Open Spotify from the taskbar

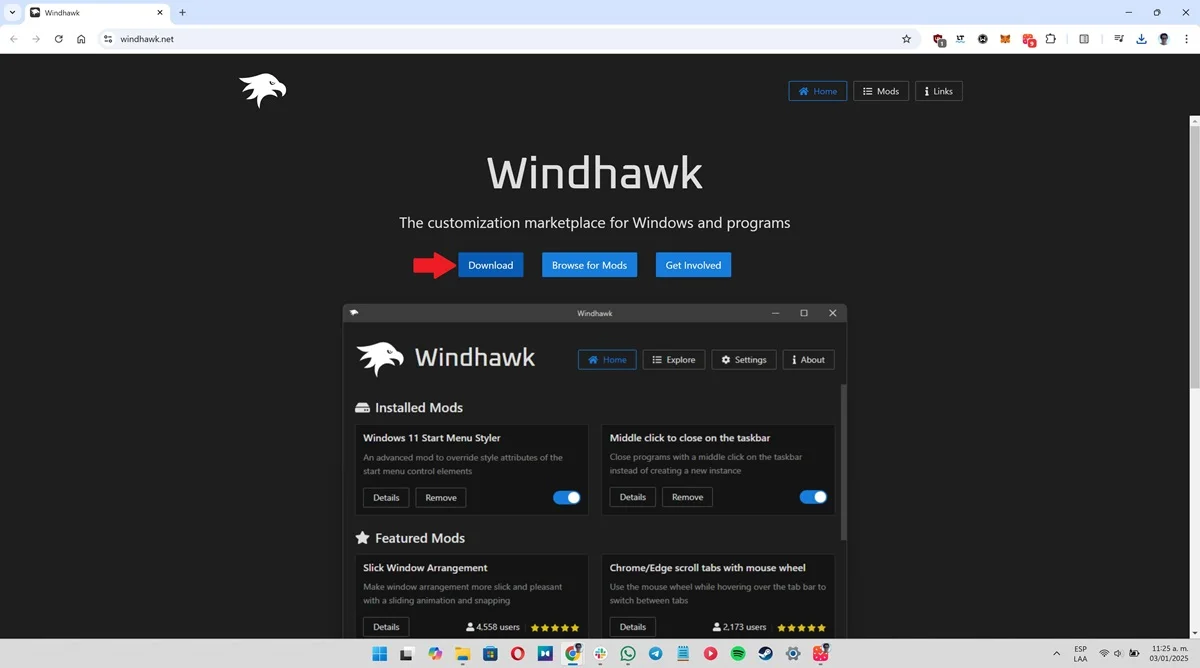[x=738, y=654]
